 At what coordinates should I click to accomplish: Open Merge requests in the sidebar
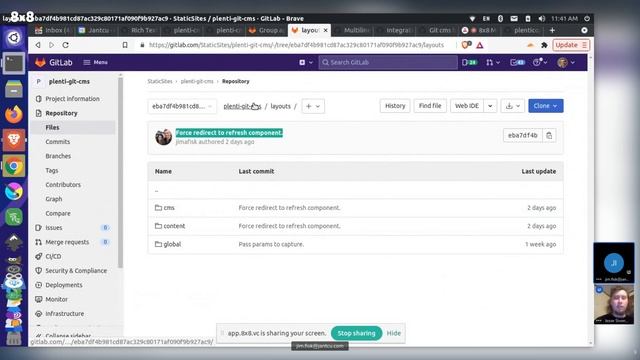coord(67,242)
